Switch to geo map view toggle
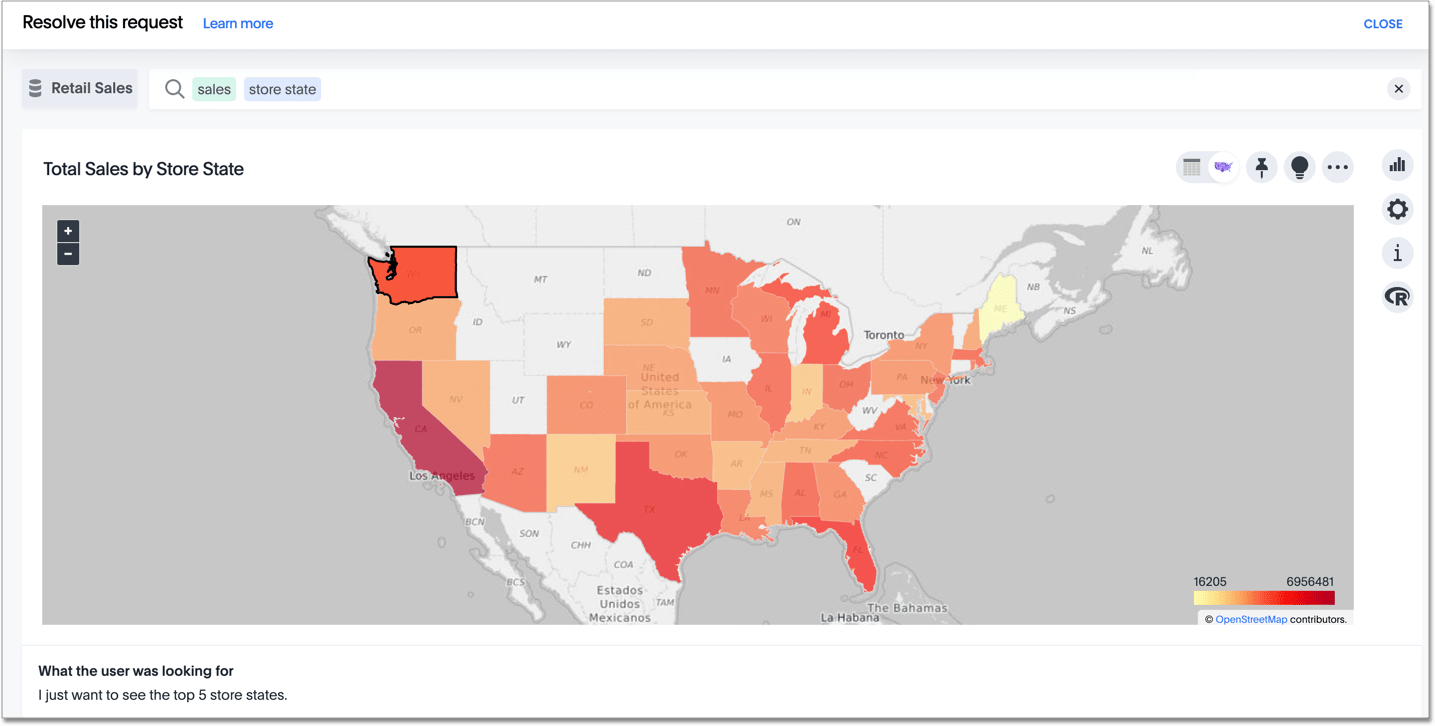This screenshot has width=1435, height=726. point(1223,167)
